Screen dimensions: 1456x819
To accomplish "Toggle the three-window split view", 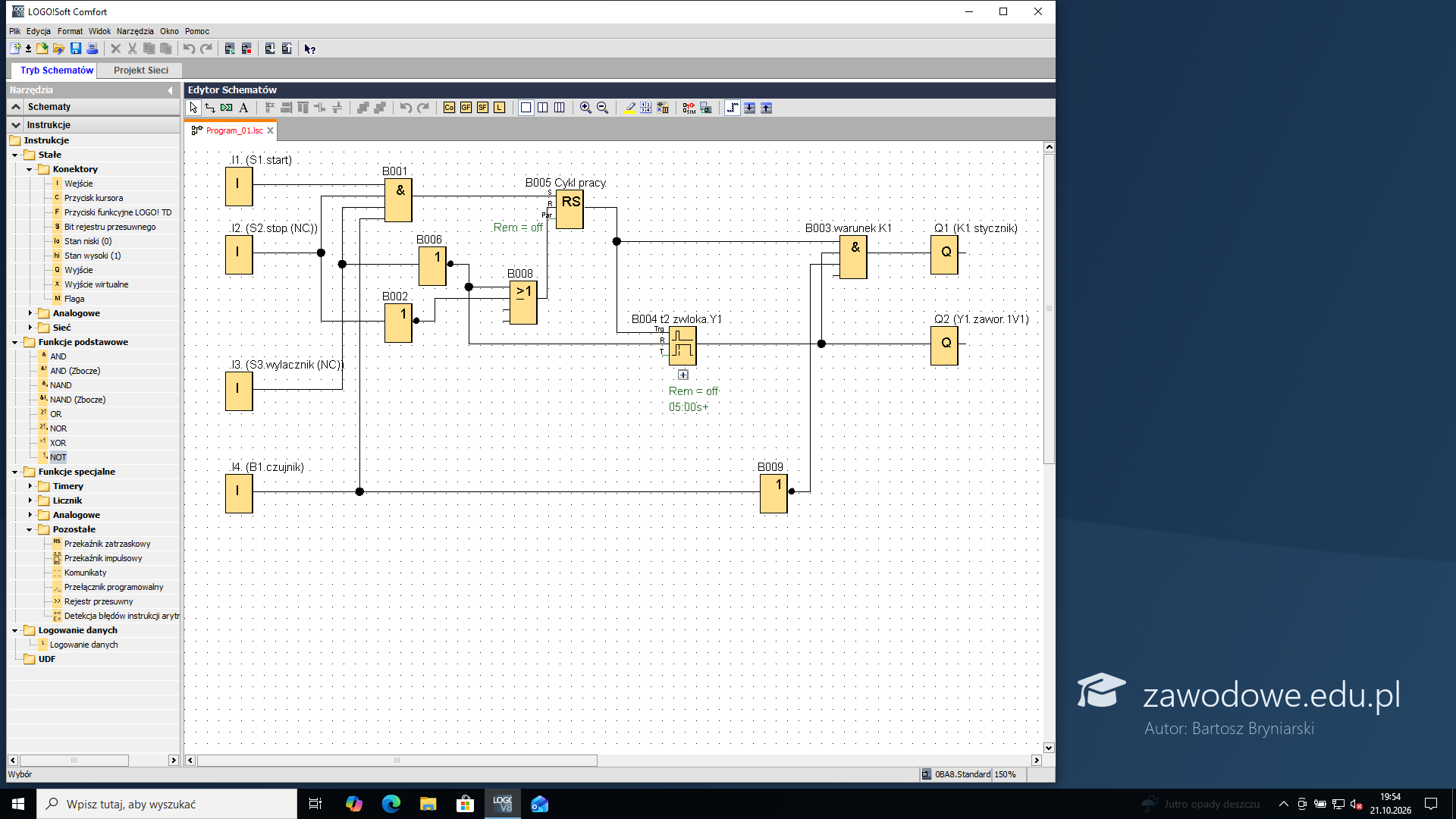I will (559, 108).
